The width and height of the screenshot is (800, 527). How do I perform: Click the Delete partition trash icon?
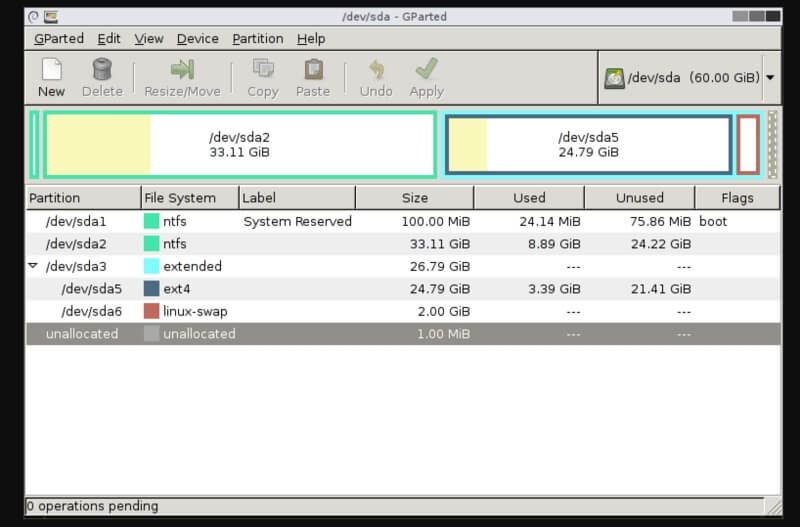(x=101, y=70)
